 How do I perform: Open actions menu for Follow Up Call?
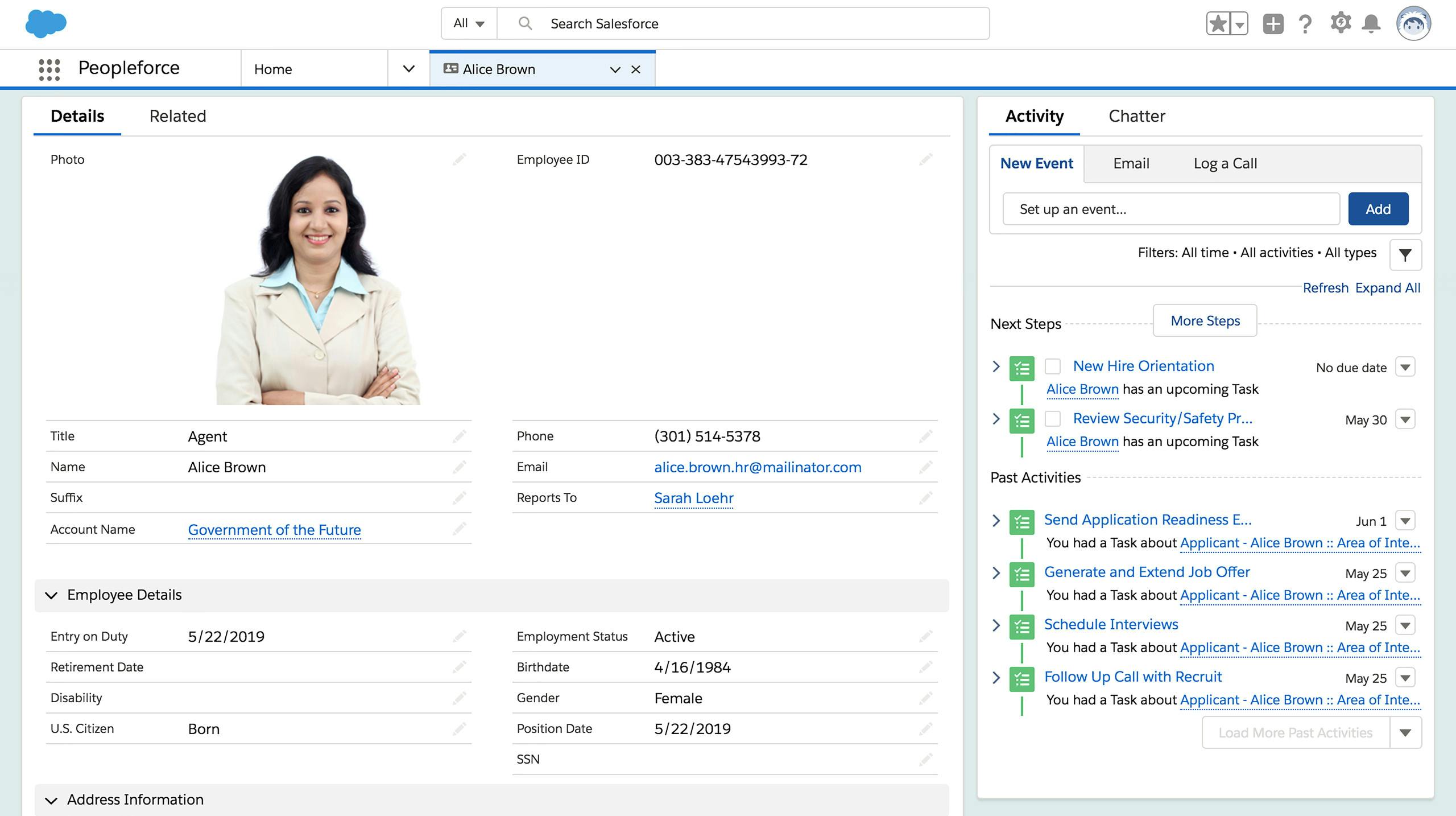coord(1405,678)
